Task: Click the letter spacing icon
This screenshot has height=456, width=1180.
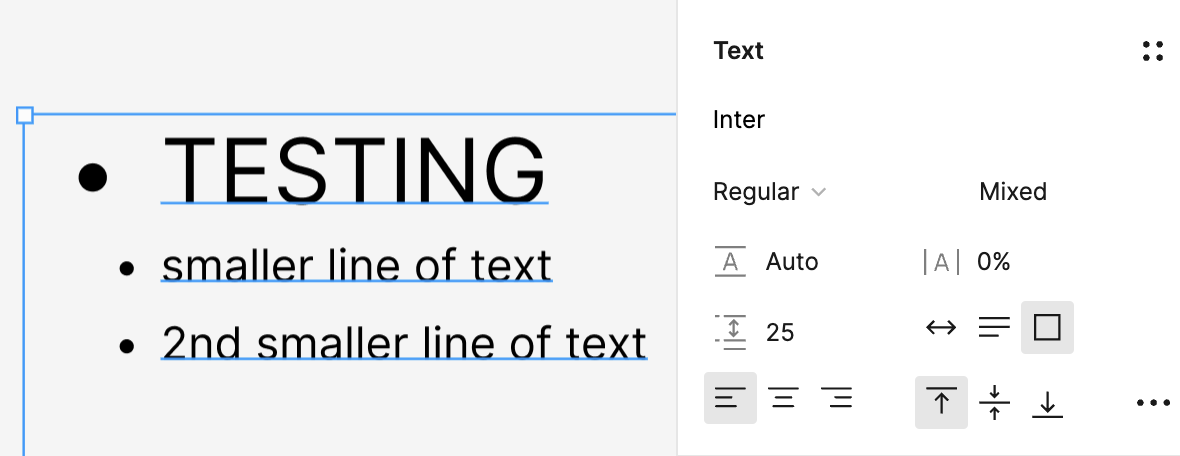Action: (x=941, y=262)
